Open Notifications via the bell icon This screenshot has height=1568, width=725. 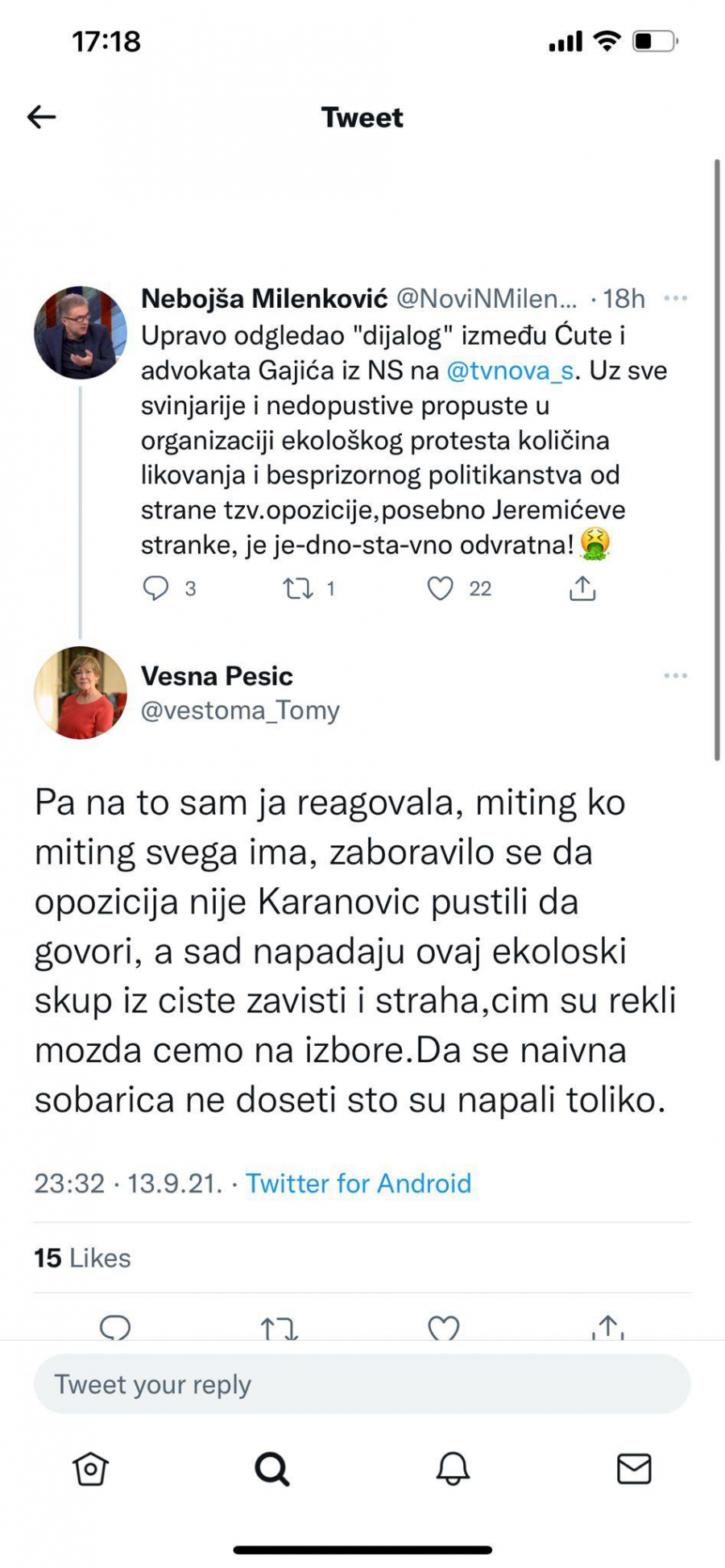coord(454,1467)
